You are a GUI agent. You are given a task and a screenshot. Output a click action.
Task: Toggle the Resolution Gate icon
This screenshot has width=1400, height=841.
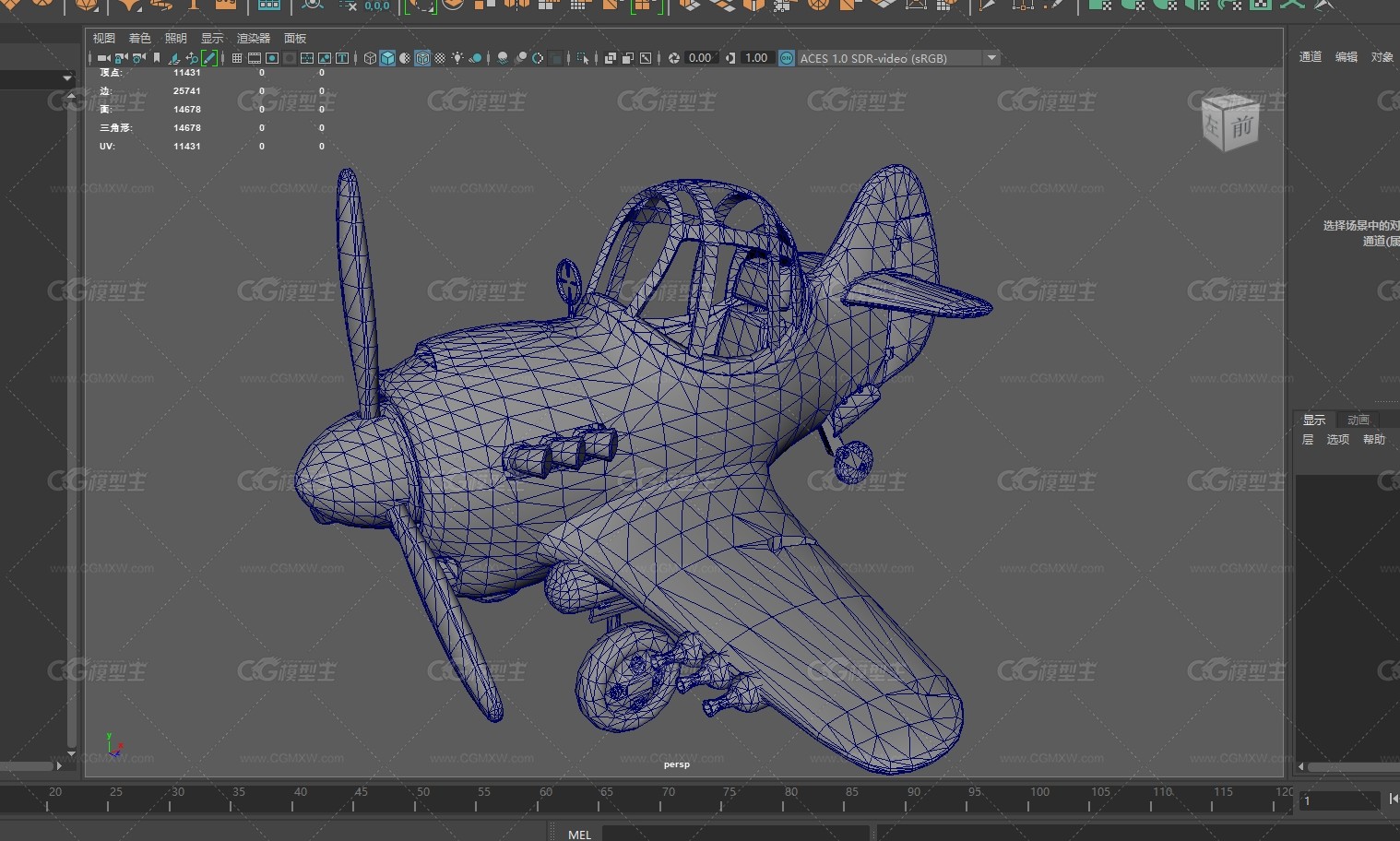pyautogui.click(x=272, y=58)
